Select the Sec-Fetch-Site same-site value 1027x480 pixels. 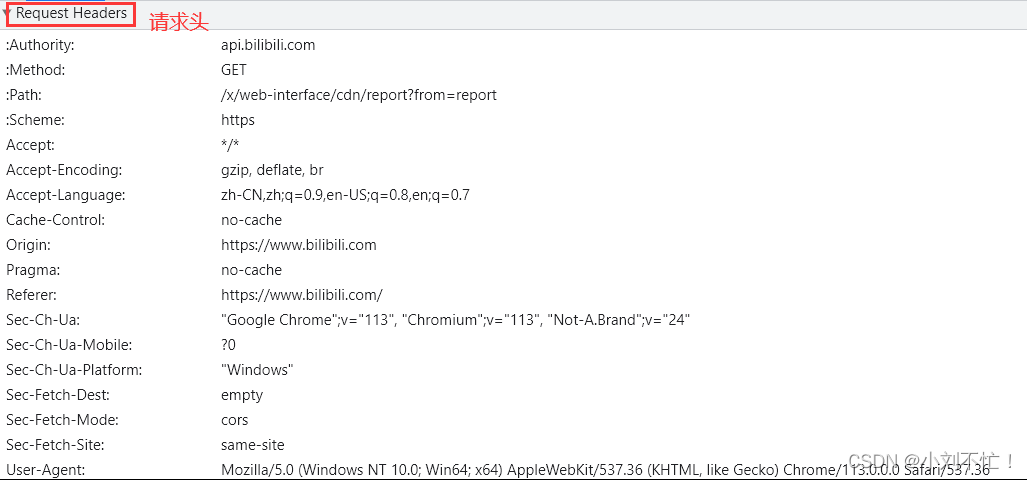click(x=253, y=445)
